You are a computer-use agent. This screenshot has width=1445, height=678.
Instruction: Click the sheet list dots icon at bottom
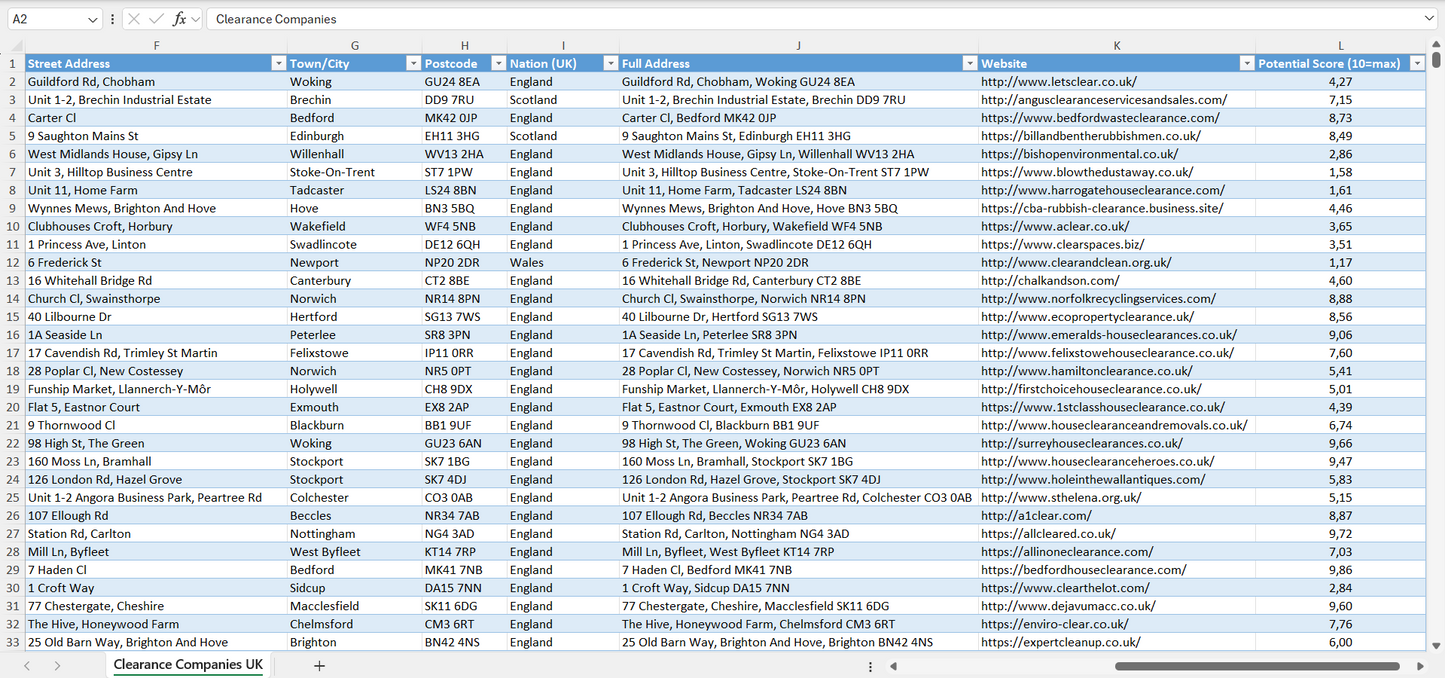point(870,665)
